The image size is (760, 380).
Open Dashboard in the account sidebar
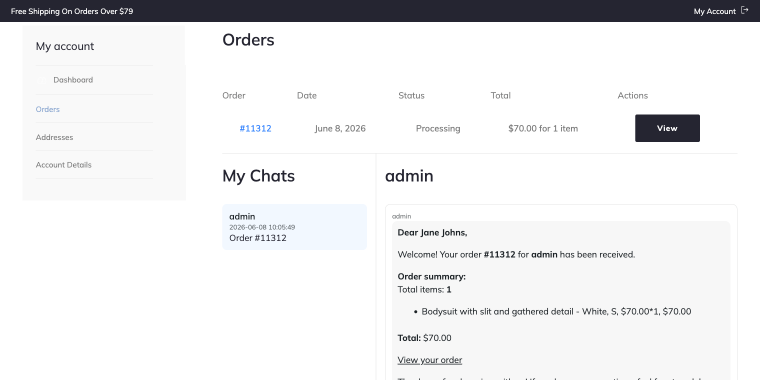[x=73, y=80]
